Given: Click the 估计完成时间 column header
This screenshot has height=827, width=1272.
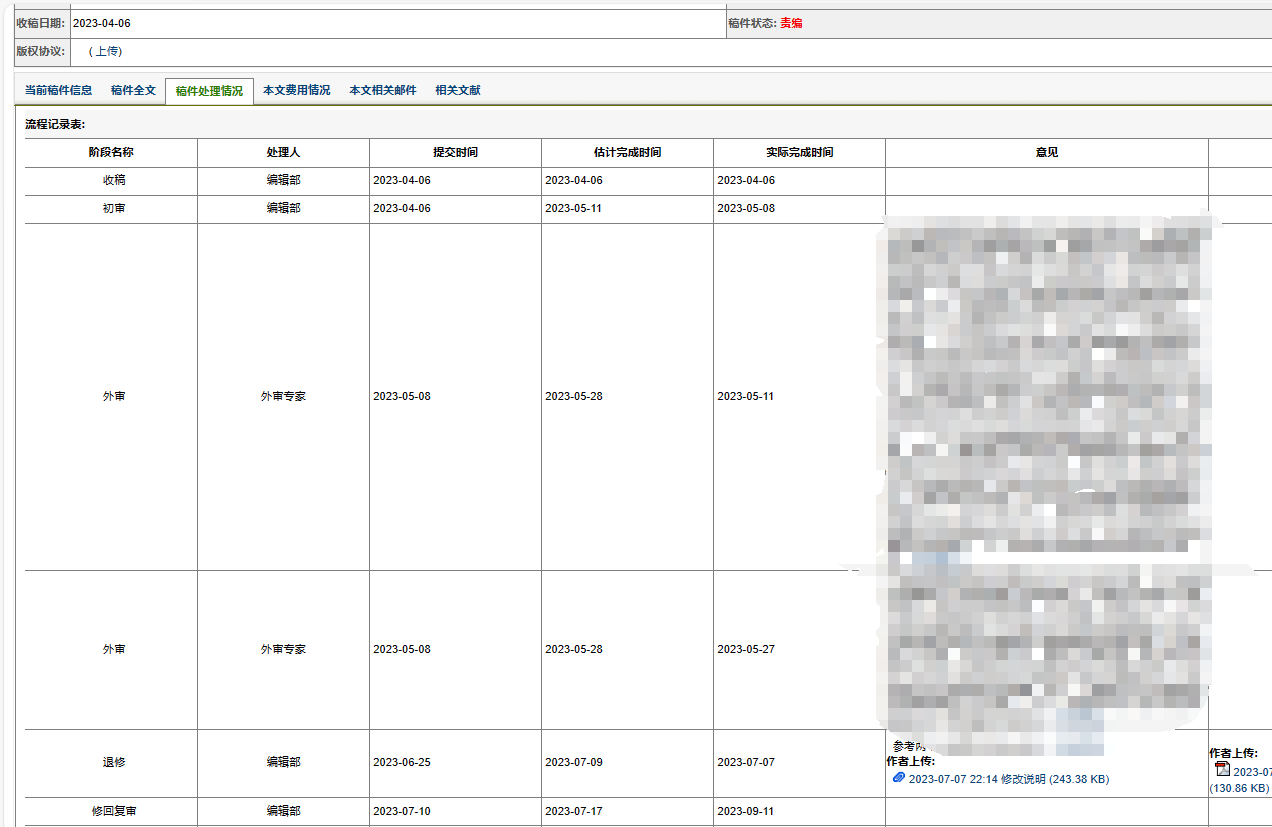Looking at the screenshot, I should pyautogui.click(x=627, y=153).
